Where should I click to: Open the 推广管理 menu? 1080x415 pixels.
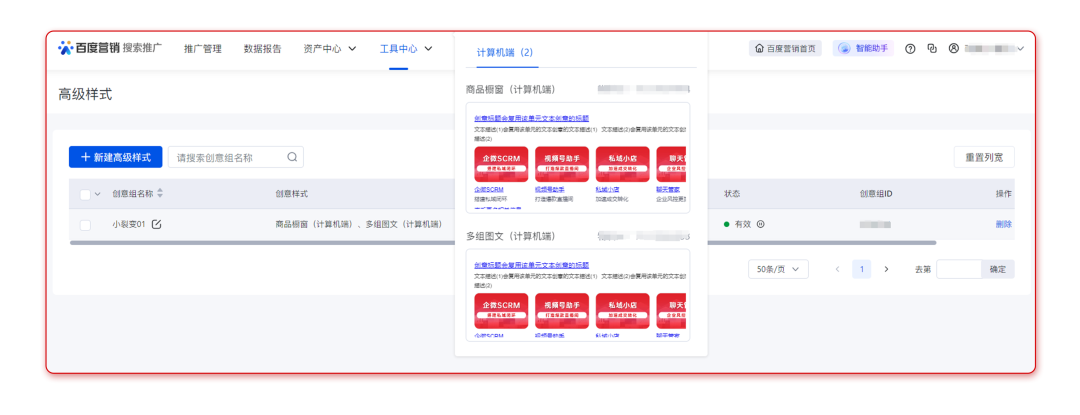pos(203,48)
